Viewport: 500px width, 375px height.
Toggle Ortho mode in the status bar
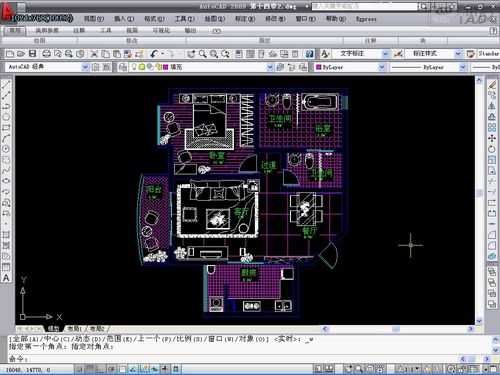(100, 369)
